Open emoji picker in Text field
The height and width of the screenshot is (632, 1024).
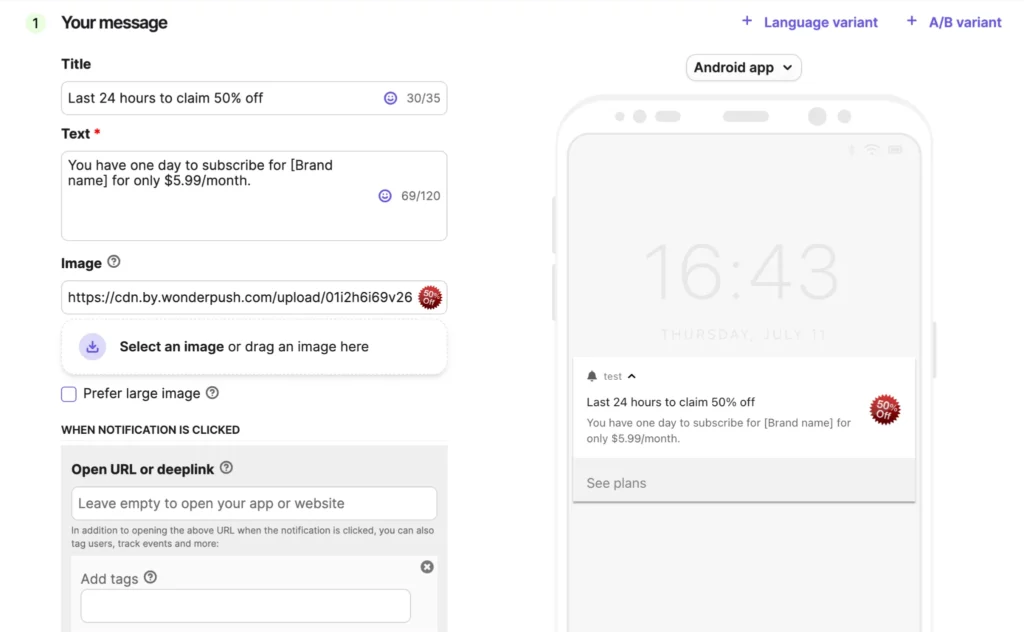(385, 196)
